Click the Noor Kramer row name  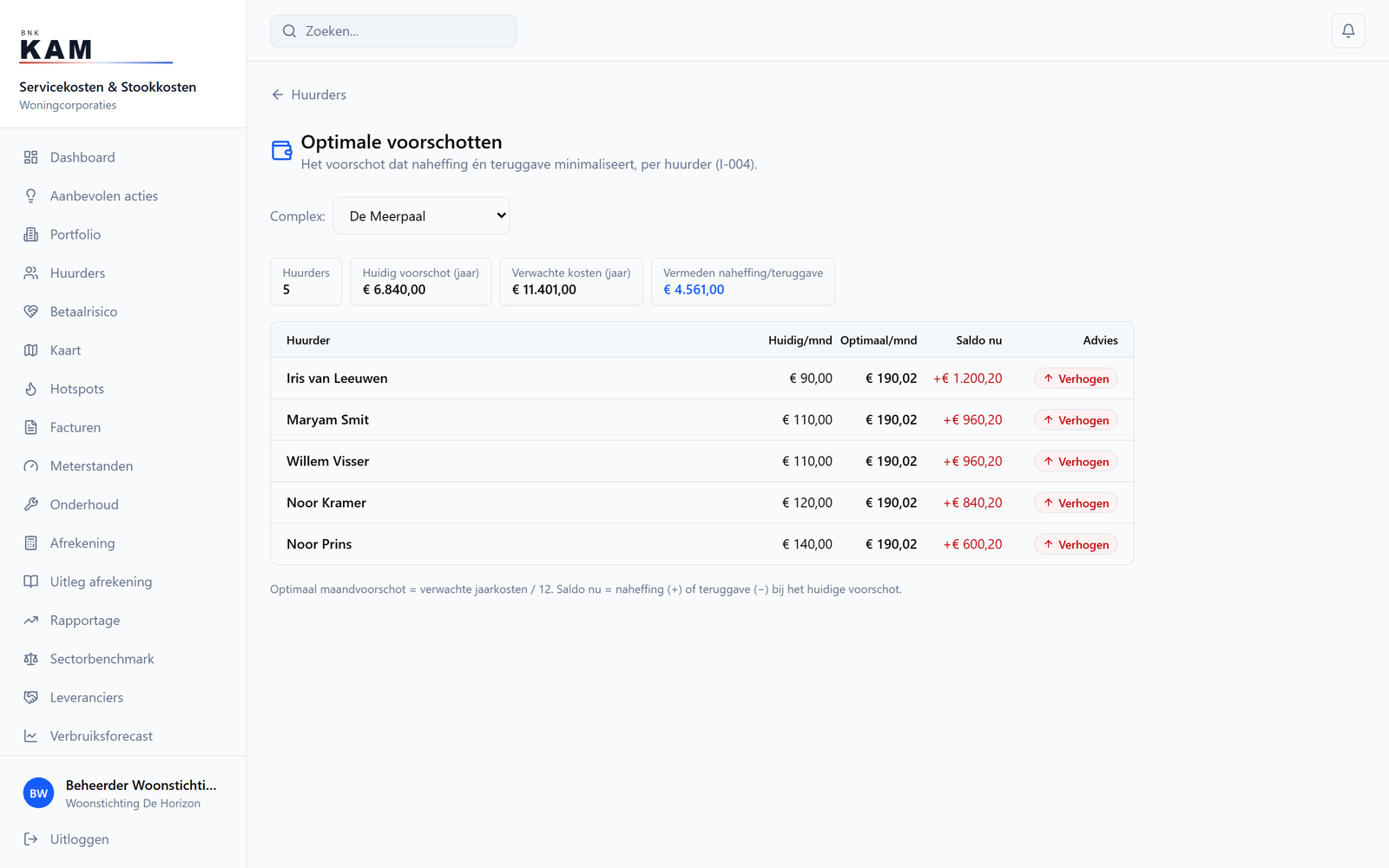point(326,503)
